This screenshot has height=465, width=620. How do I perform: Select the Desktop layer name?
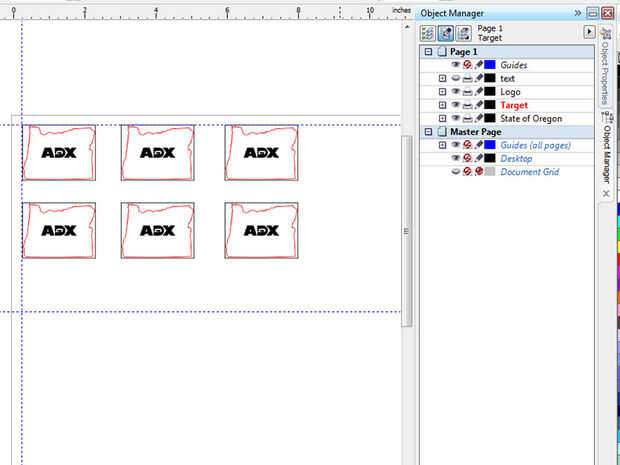[x=516, y=159]
